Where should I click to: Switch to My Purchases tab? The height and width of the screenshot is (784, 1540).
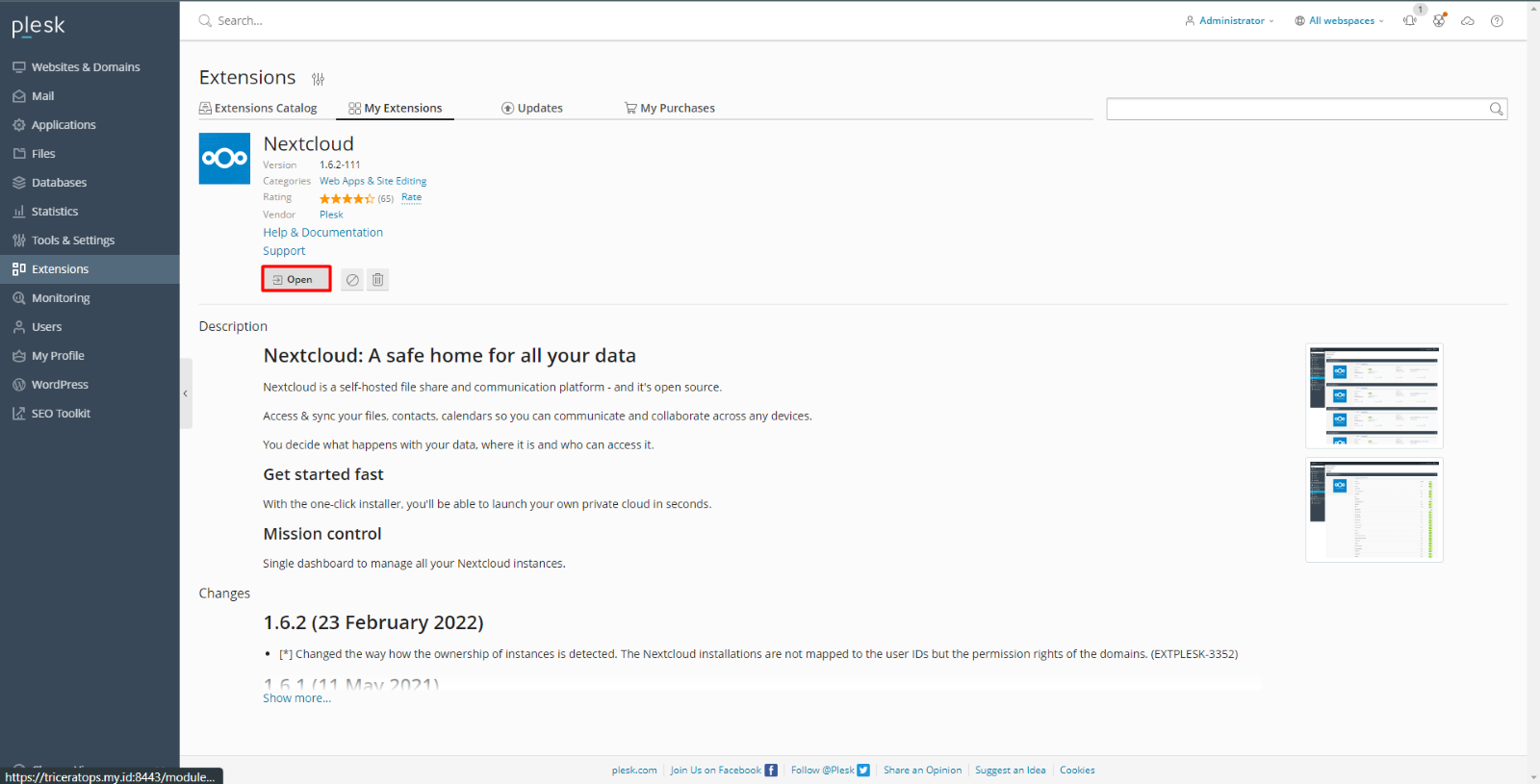pyautogui.click(x=670, y=108)
